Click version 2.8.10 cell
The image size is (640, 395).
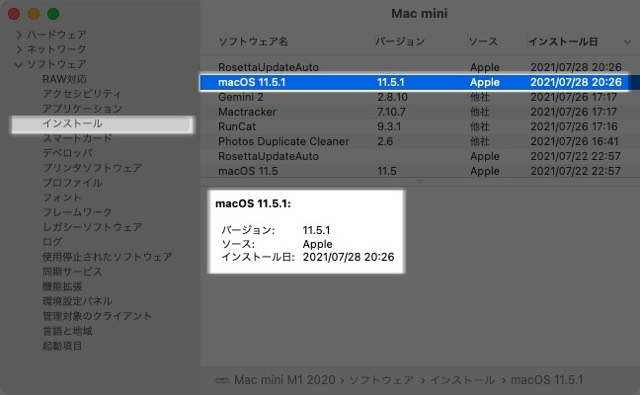click(392, 97)
